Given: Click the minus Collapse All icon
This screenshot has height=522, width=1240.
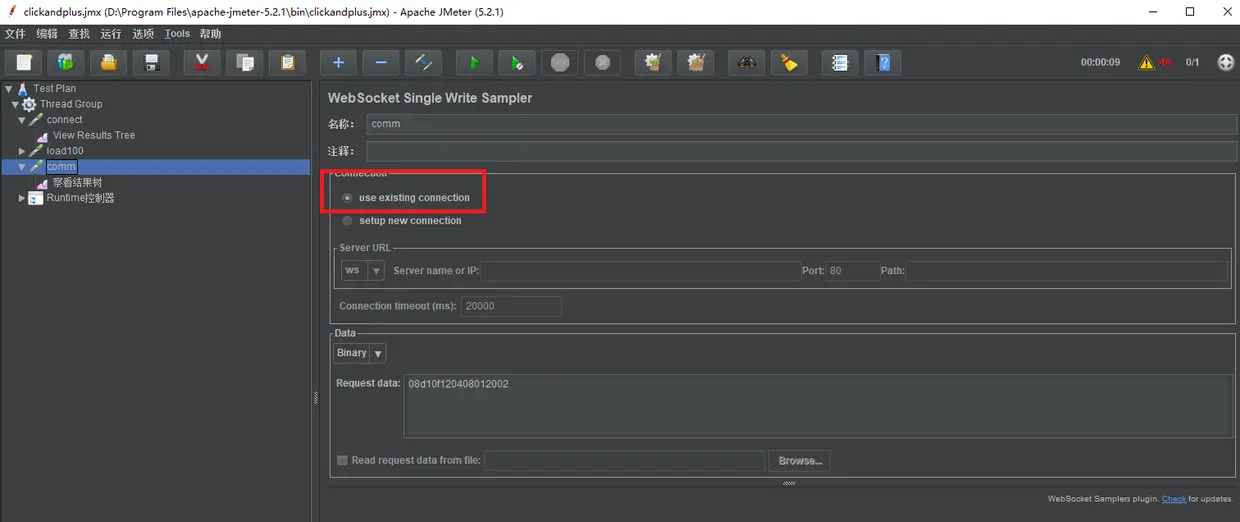Looking at the screenshot, I should point(381,62).
